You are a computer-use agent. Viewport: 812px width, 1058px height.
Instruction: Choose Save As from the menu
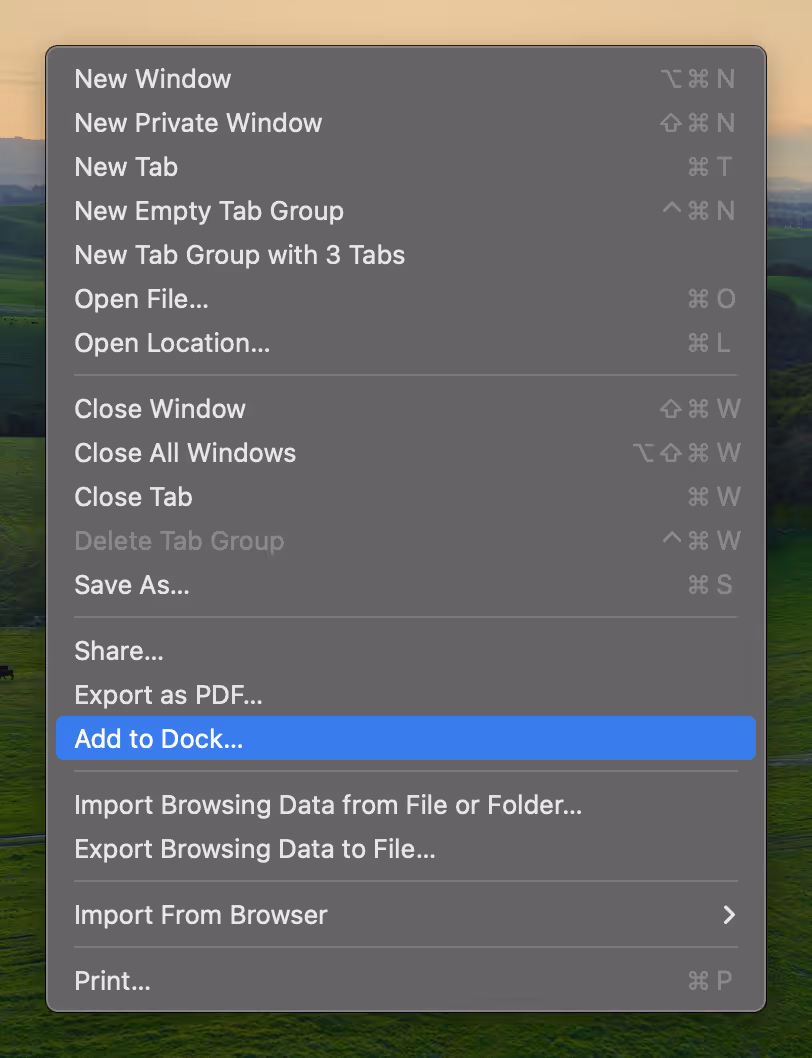tap(131, 585)
